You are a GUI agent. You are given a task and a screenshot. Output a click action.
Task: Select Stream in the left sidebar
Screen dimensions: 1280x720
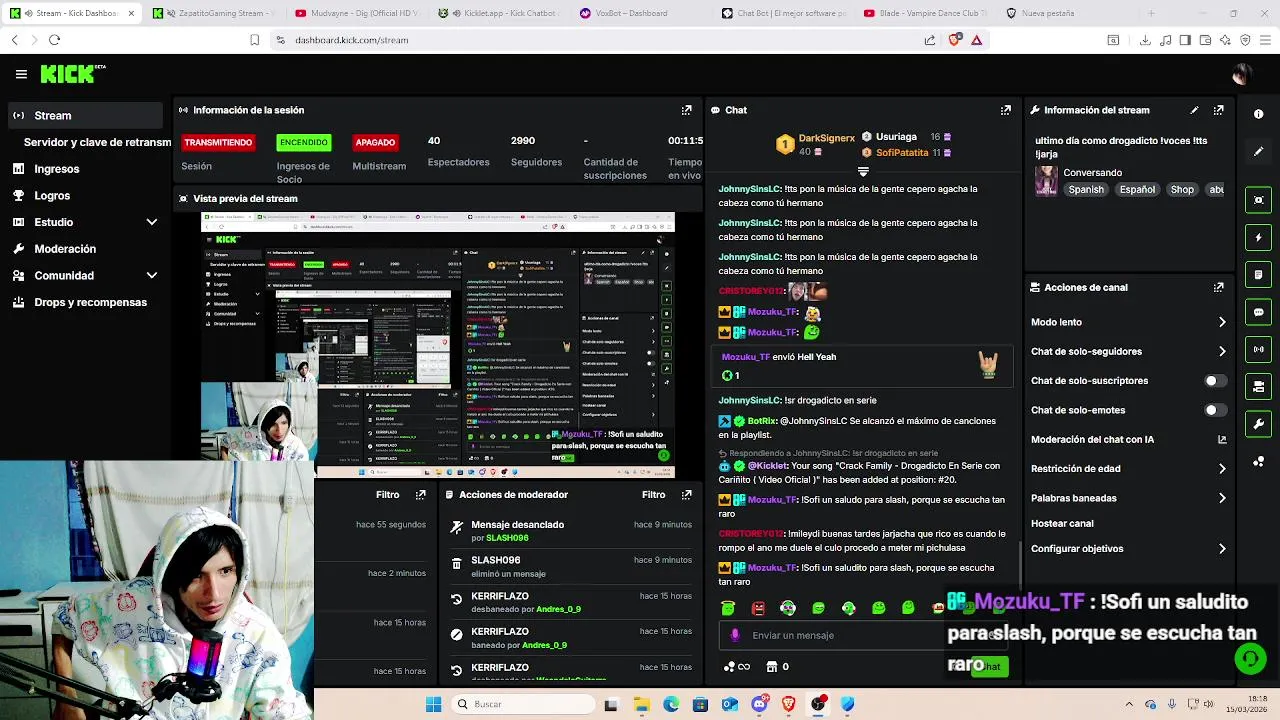pos(85,115)
